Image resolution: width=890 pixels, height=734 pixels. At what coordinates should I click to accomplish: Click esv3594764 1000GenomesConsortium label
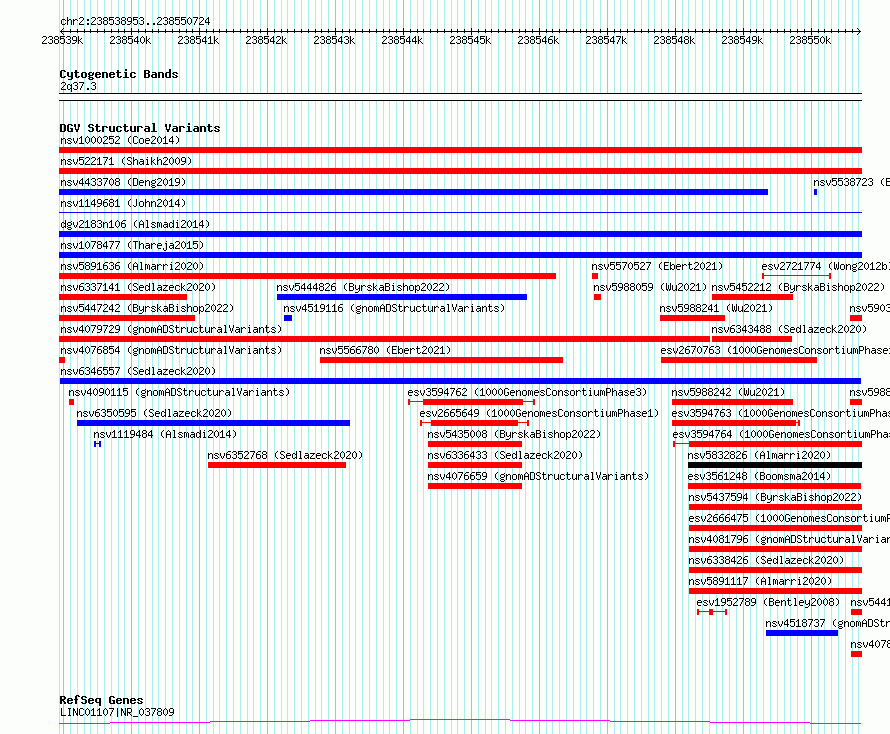781,434
